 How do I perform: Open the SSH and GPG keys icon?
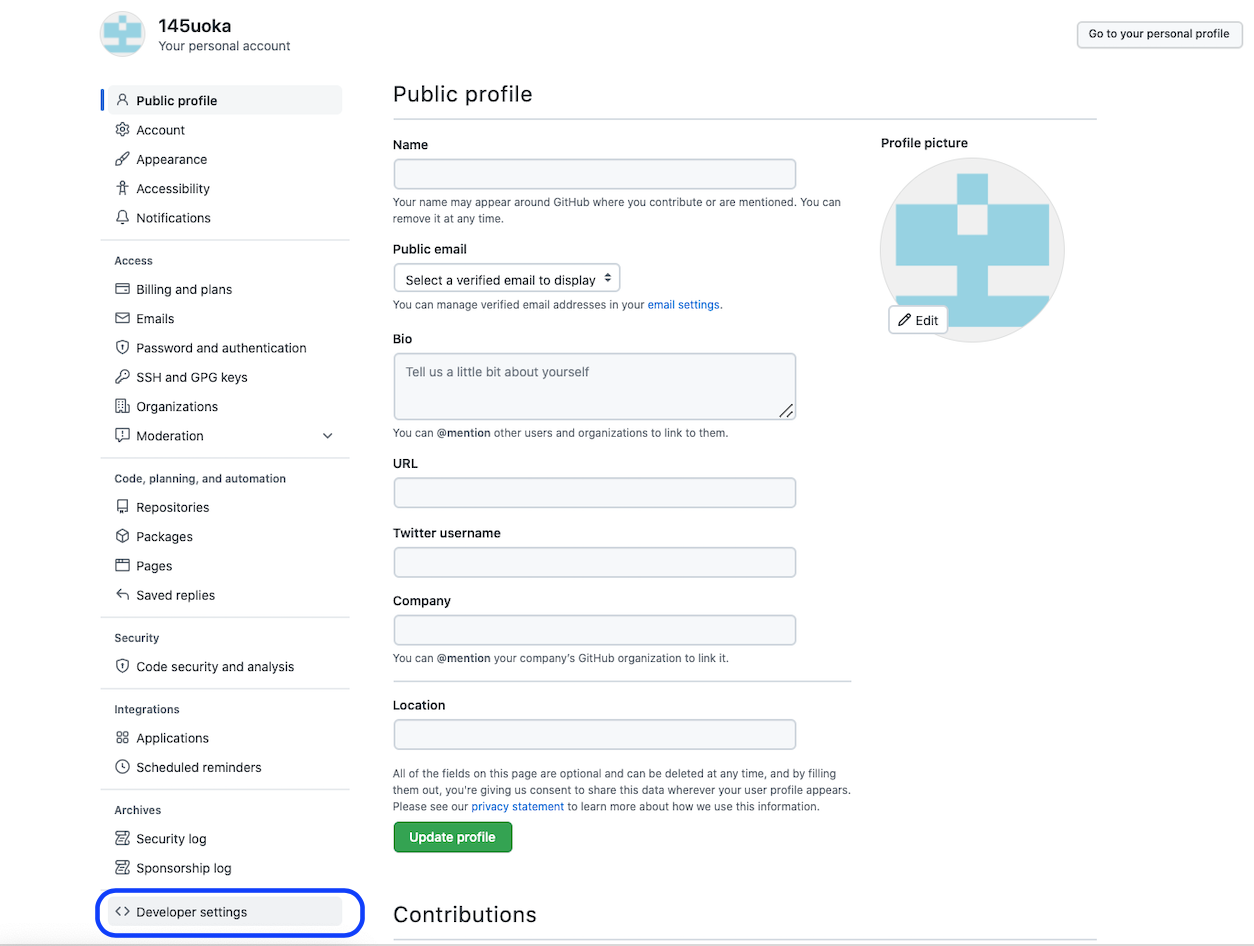pos(121,377)
